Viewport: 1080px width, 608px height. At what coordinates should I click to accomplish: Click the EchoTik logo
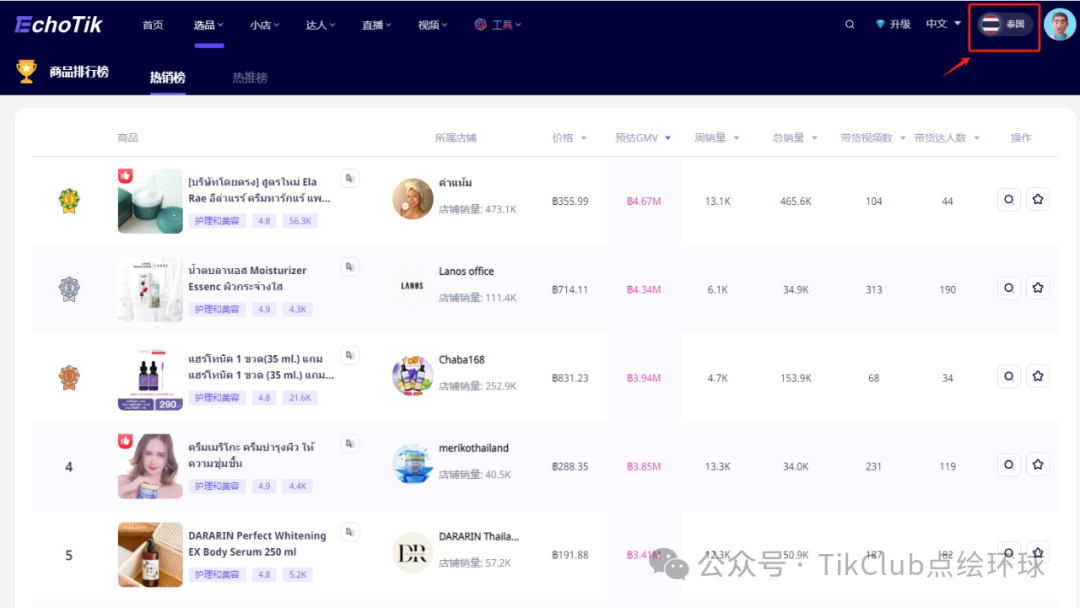59,25
